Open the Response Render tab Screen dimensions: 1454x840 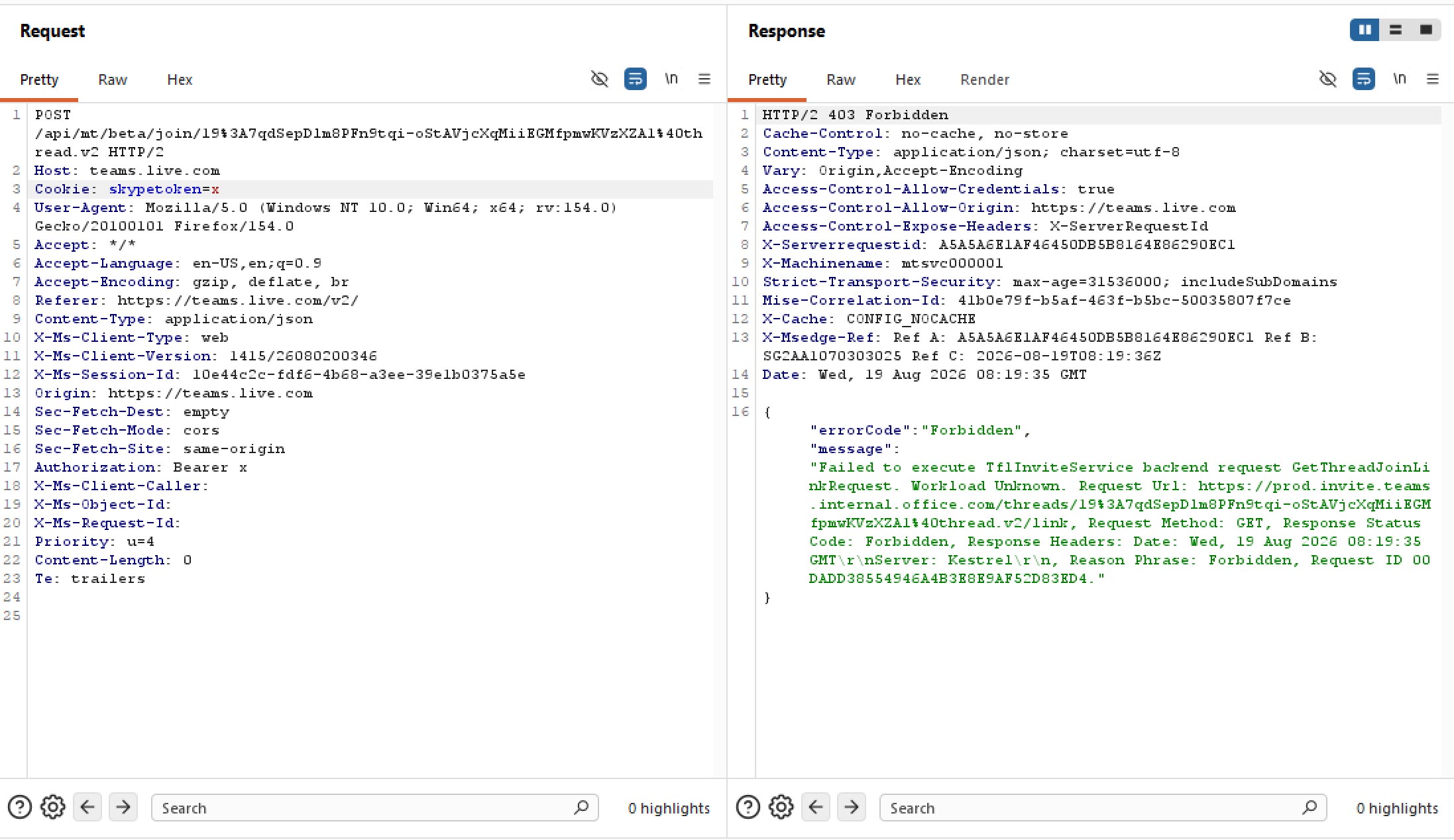[x=984, y=79]
